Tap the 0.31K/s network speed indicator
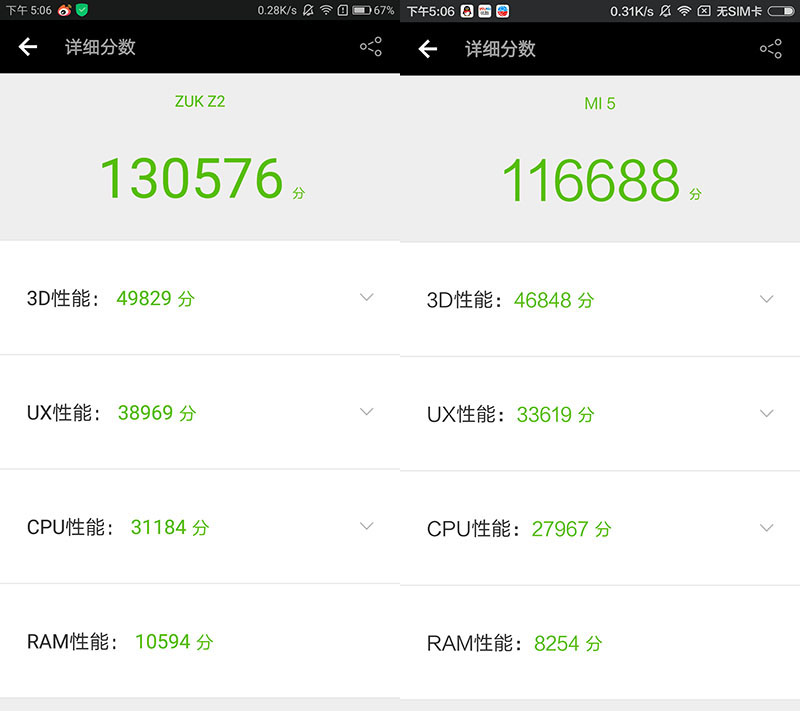 pos(632,11)
